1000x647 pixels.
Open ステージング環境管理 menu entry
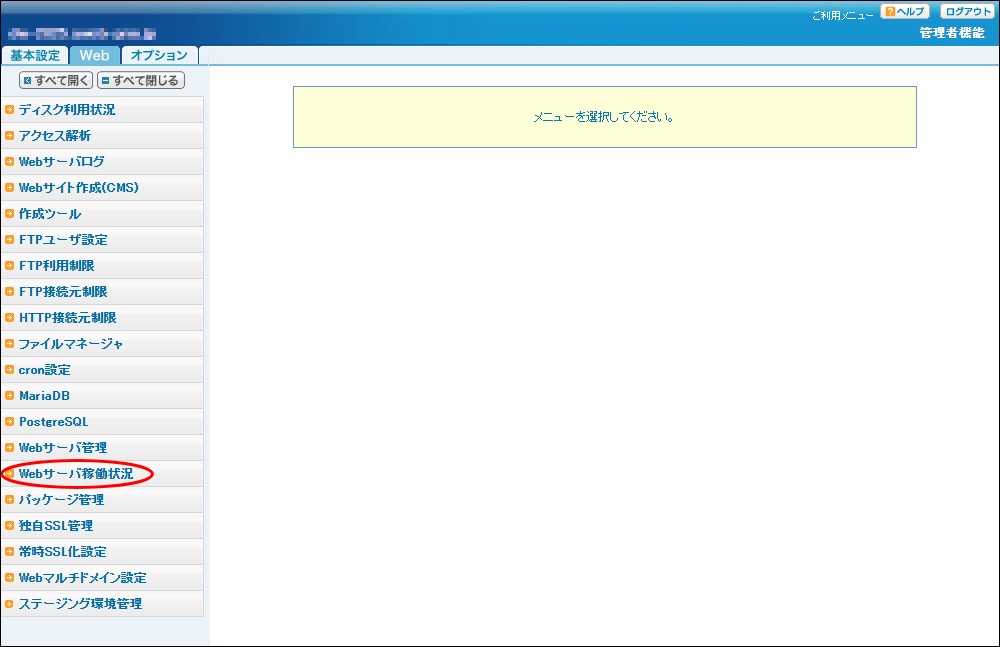80,604
